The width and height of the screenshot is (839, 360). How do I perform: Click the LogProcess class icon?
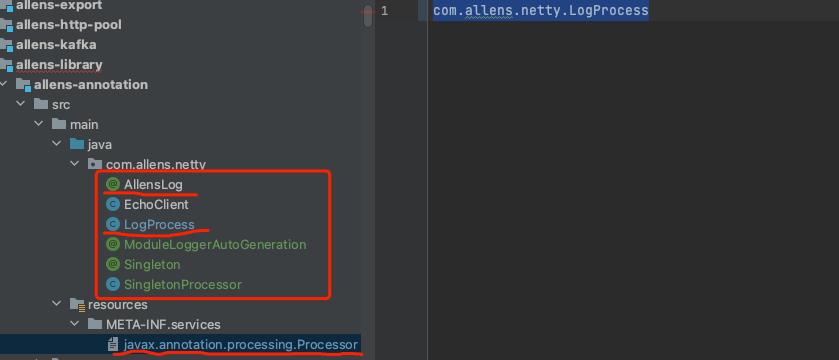pos(113,225)
